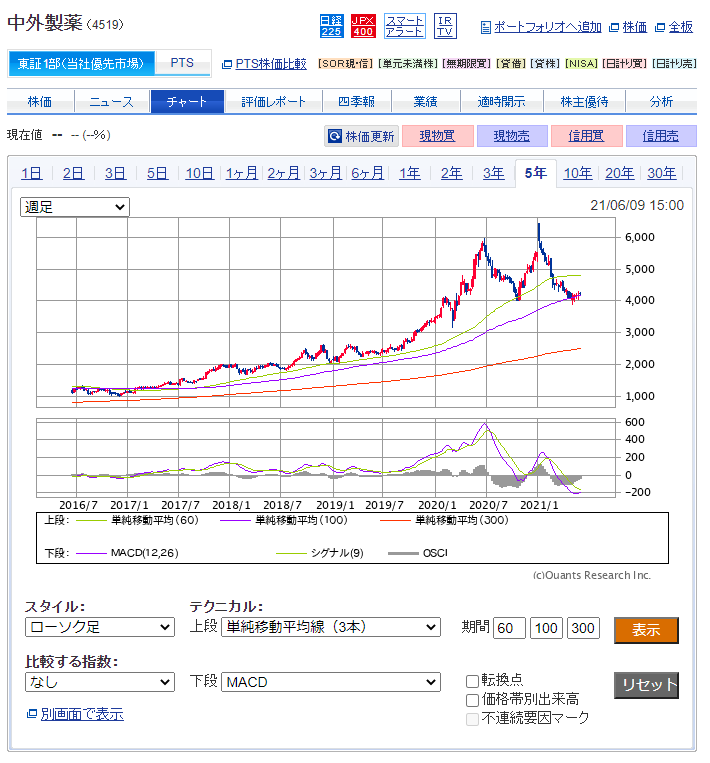The image size is (710, 763).
Task: Open the 分析 tab
Action: click(661, 101)
